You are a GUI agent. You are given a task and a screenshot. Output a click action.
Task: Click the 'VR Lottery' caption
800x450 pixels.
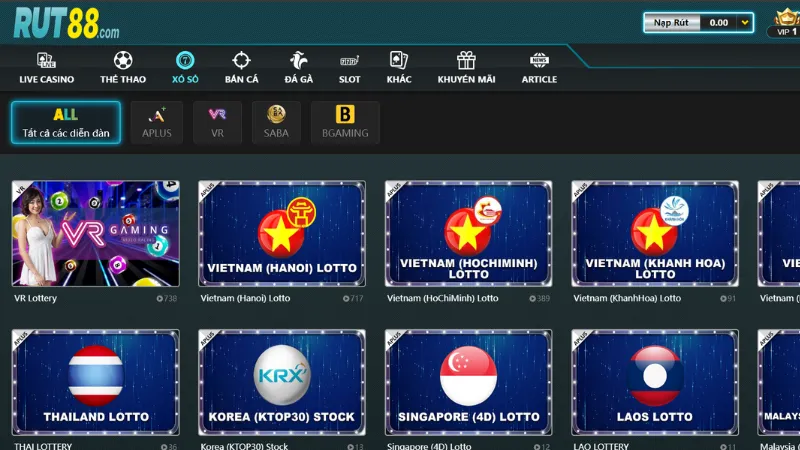[x=35, y=298]
